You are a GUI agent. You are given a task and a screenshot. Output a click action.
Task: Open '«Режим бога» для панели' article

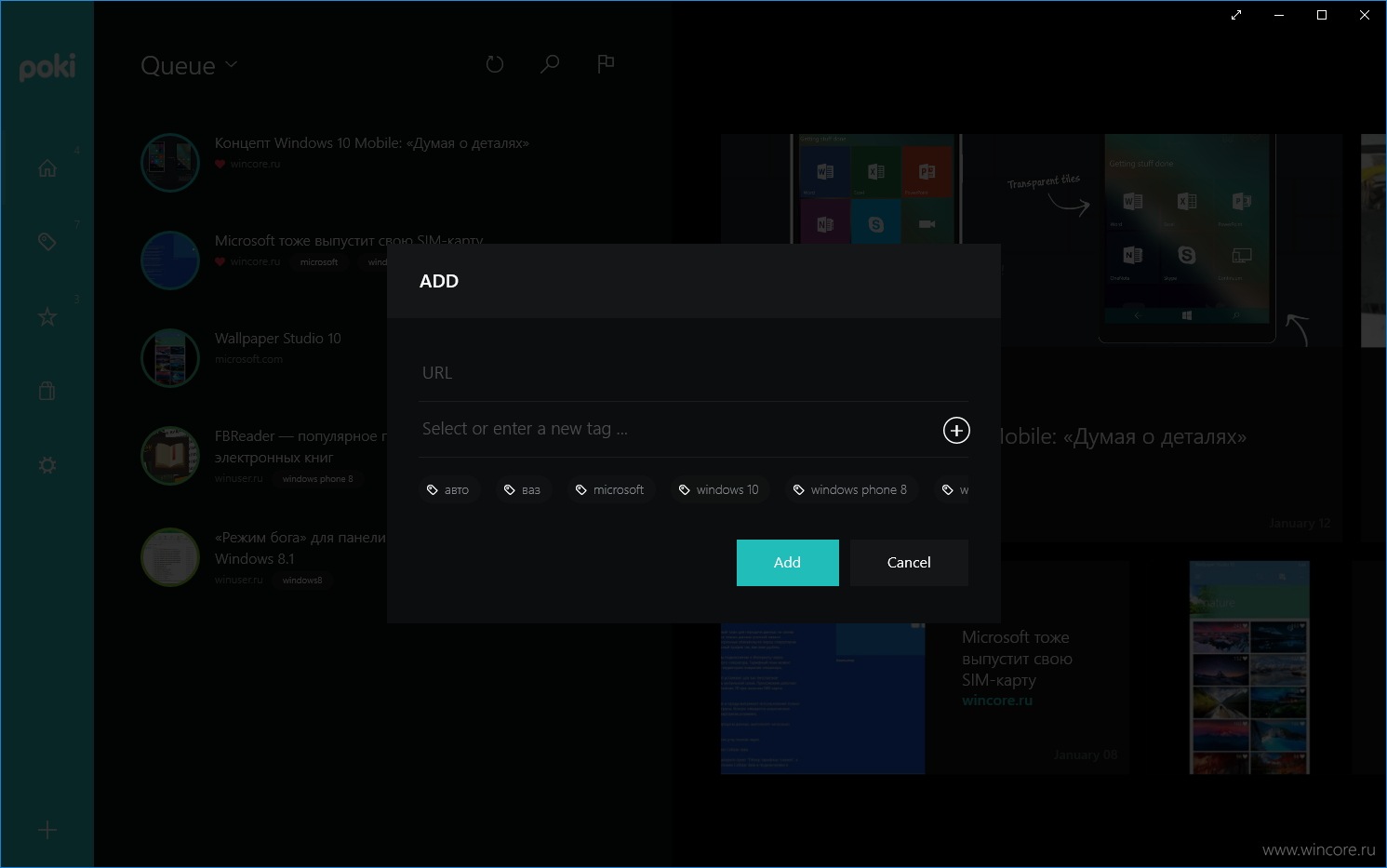coord(300,548)
